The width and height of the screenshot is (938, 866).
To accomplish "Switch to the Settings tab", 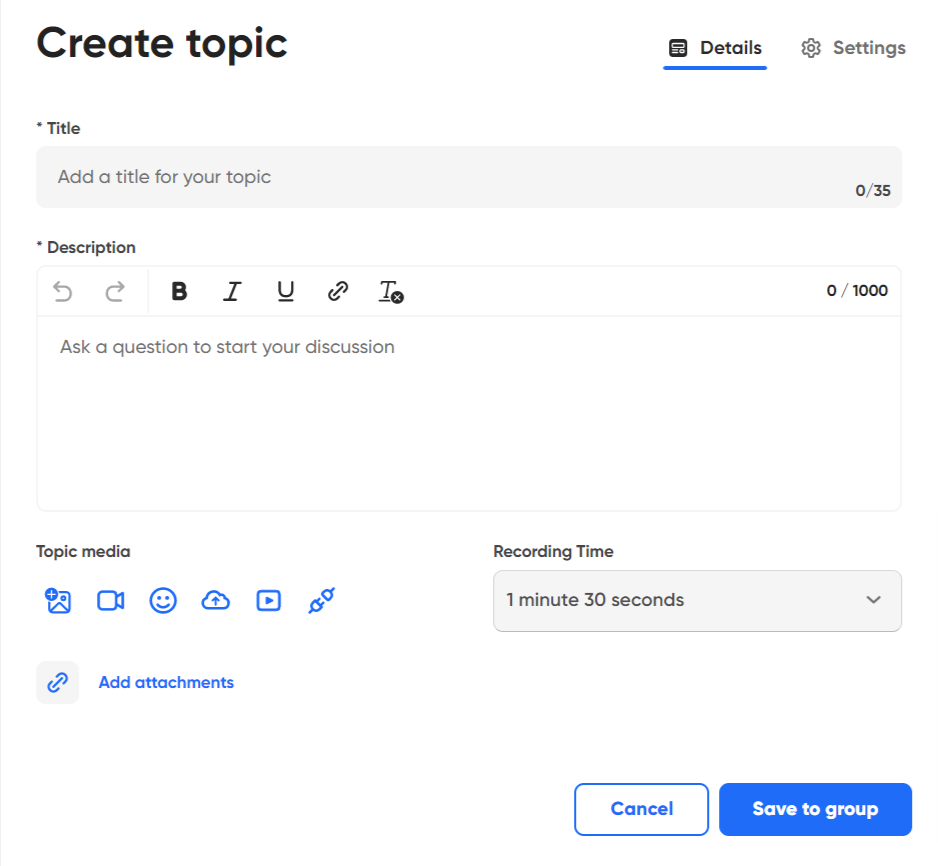I will (853, 48).
